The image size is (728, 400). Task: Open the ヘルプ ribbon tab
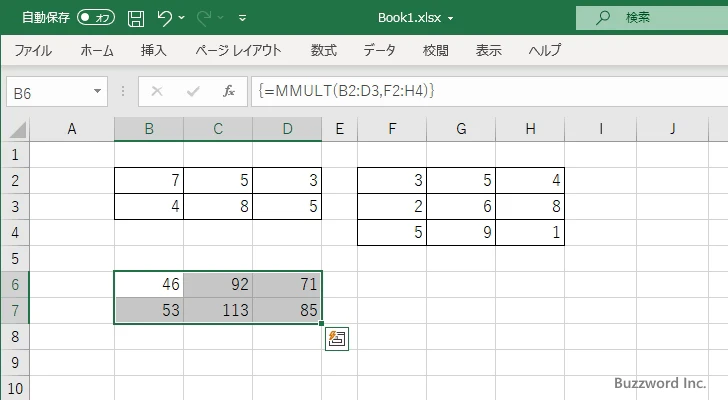[545, 50]
